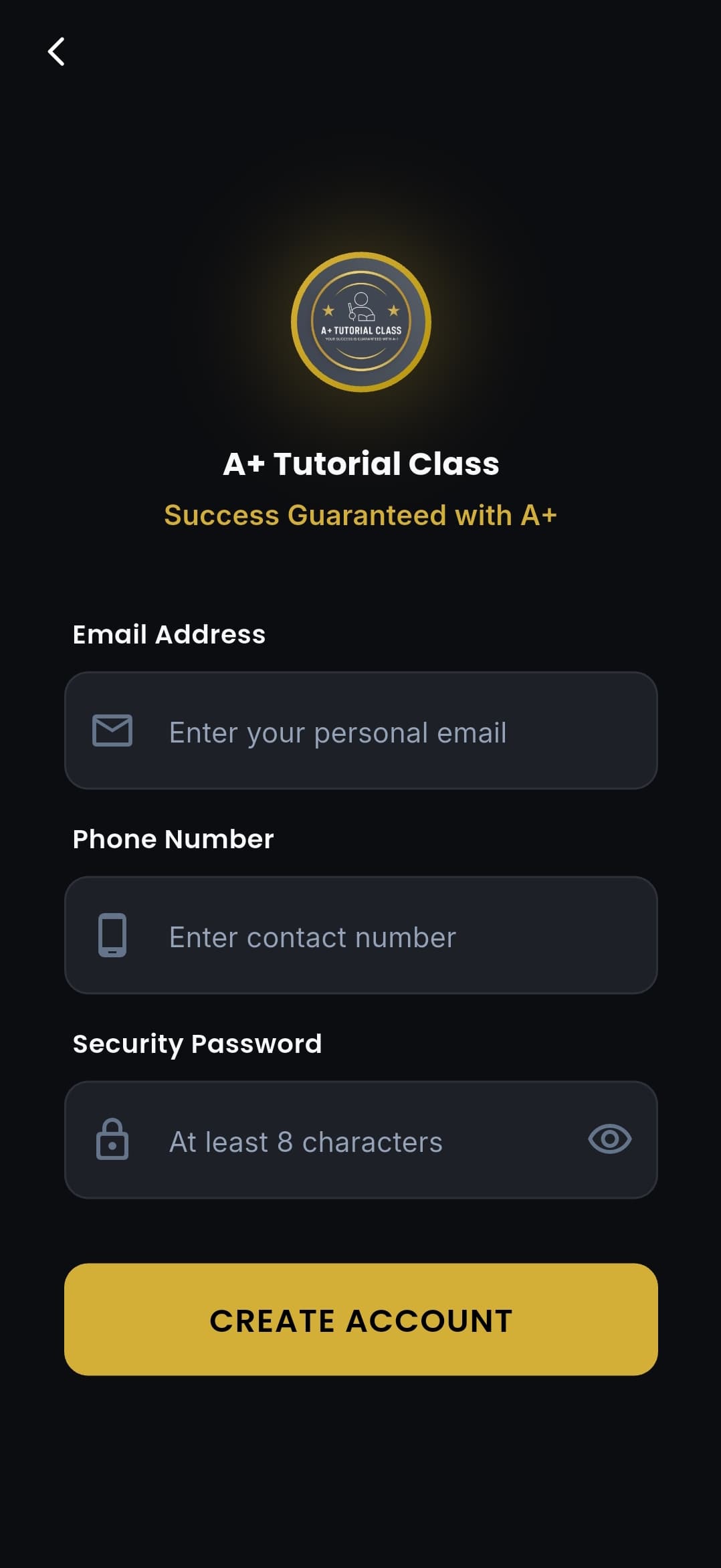The height and width of the screenshot is (1568, 721).
Task: Click the Security Password label
Action: [197, 1044]
